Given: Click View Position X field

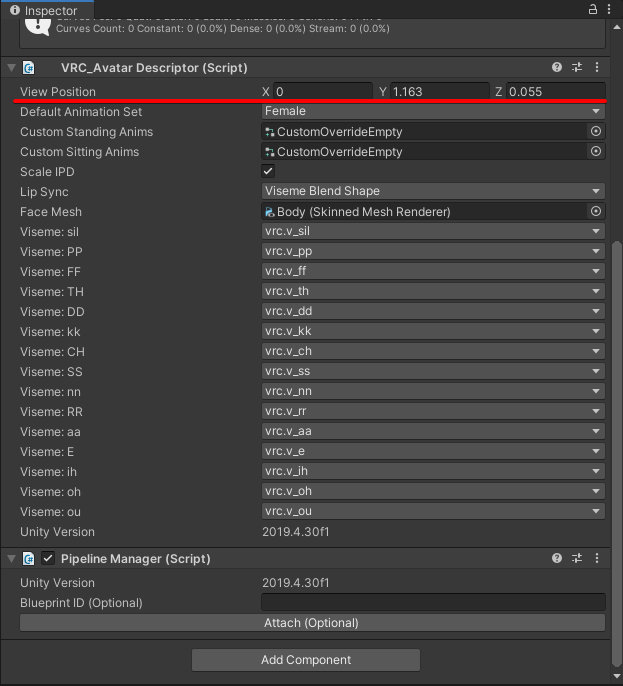Looking at the screenshot, I should tap(323, 91).
